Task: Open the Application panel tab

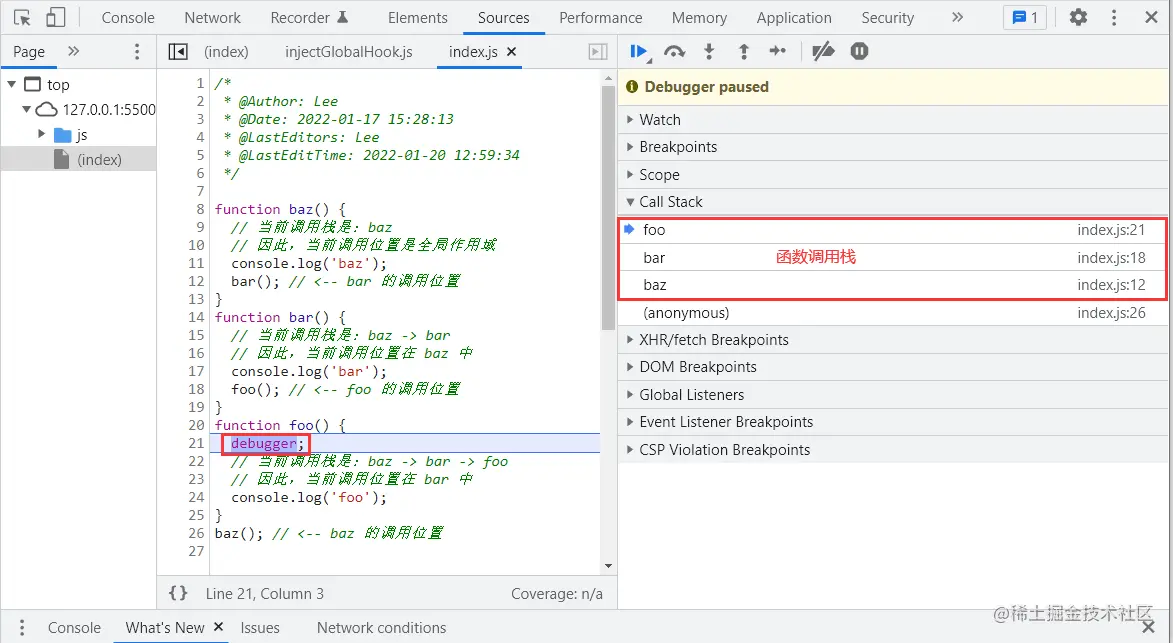Action: (x=794, y=17)
